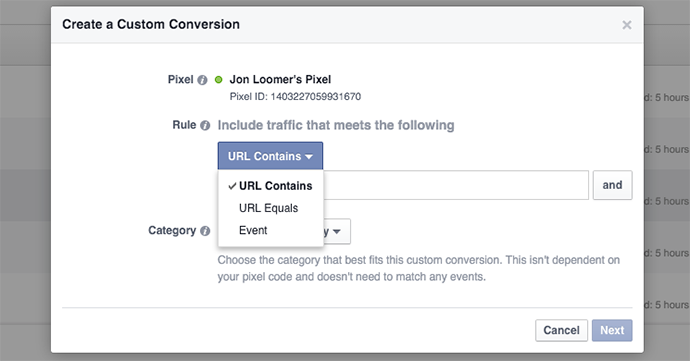Select URL Equals from the rule menu
690x361 pixels.
coord(268,208)
